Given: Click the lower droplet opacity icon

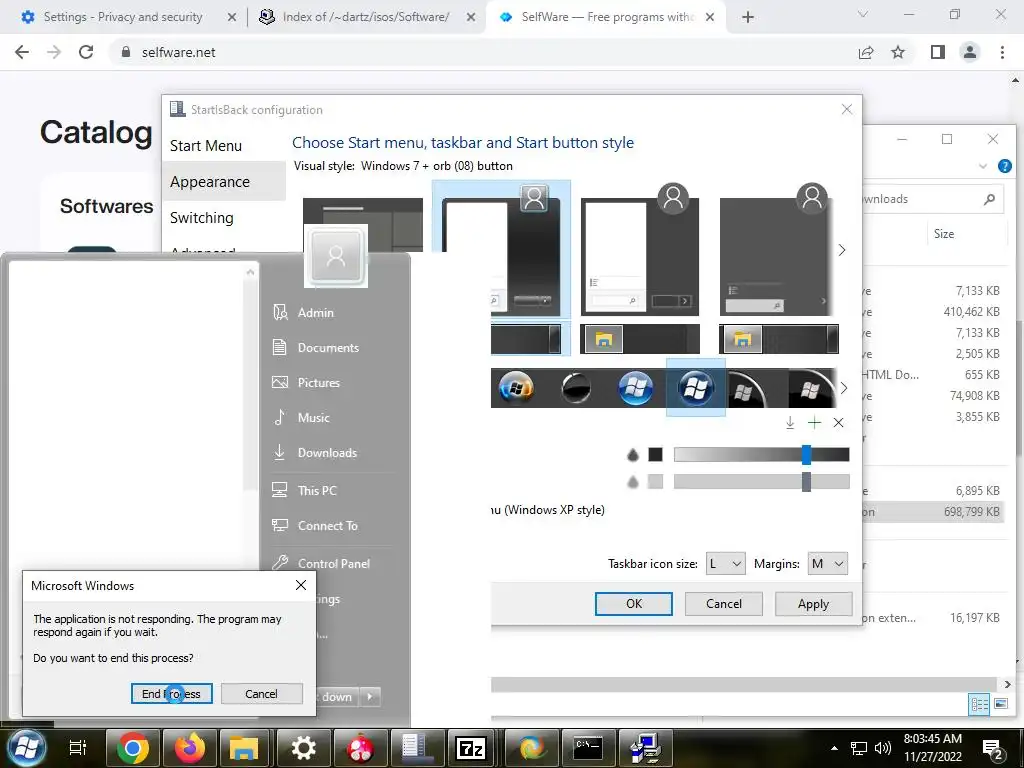Looking at the screenshot, I should coord(632,482).
